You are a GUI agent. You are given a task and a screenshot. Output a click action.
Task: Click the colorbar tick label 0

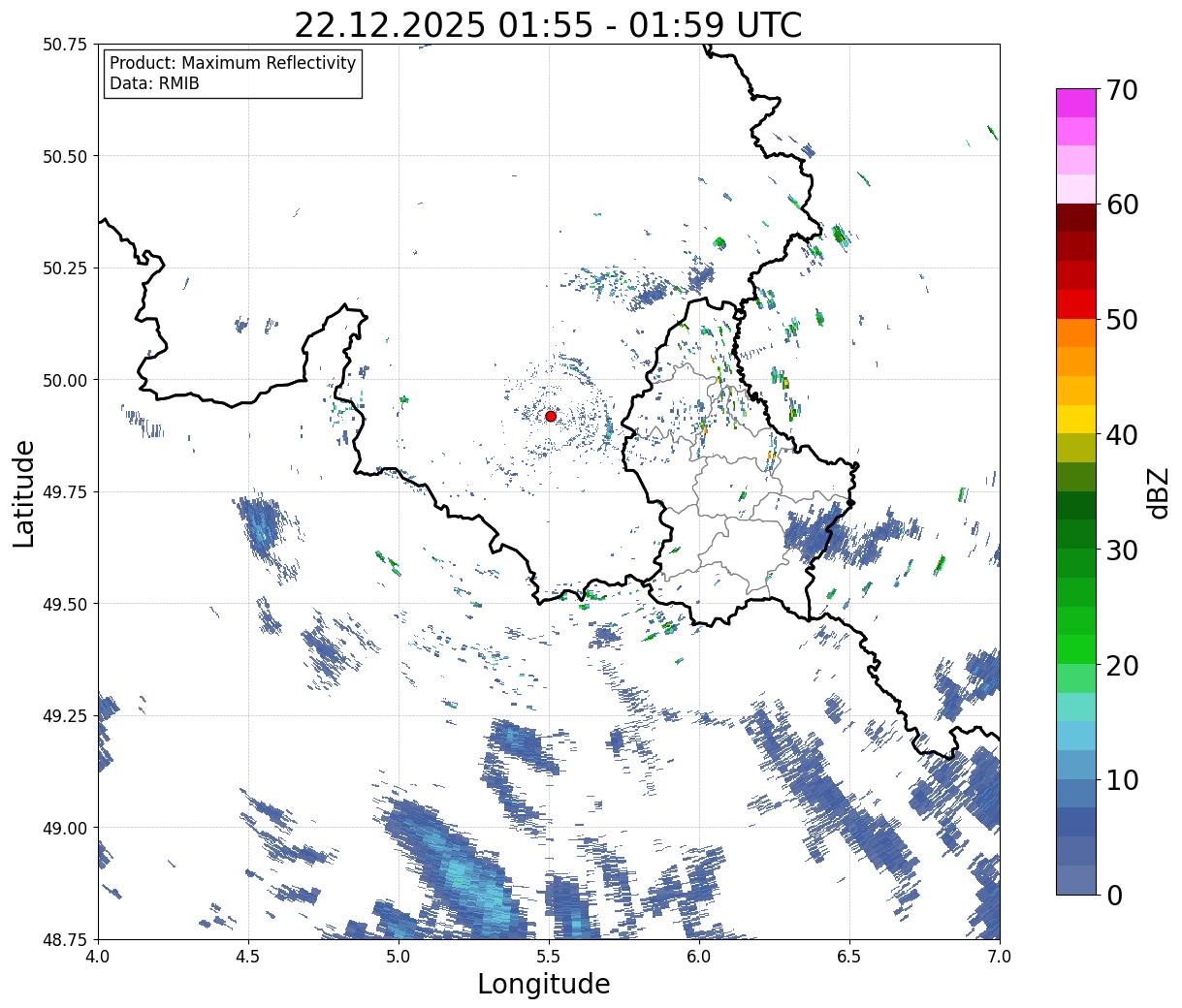click(1114, 895)
